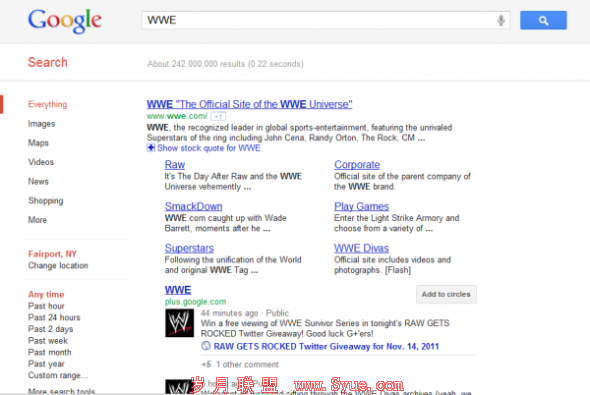Open the Raw sitelink
Image resolution: width=590 pixels, height=395 pixels.
point(175,165)
